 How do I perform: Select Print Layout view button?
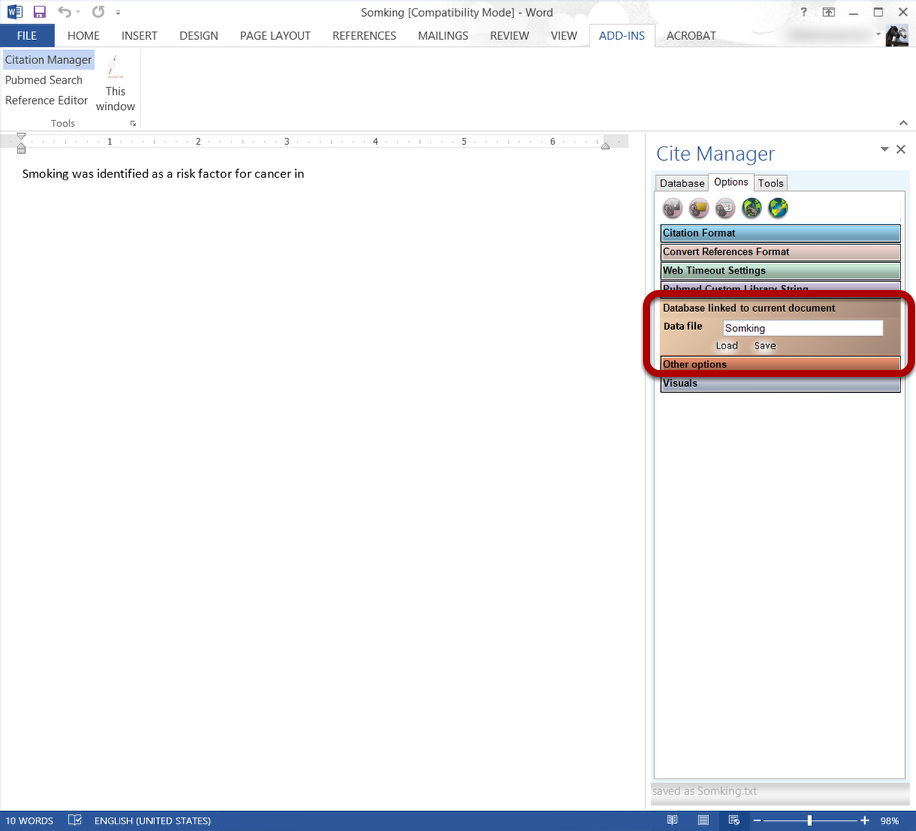tap(703, 821)
